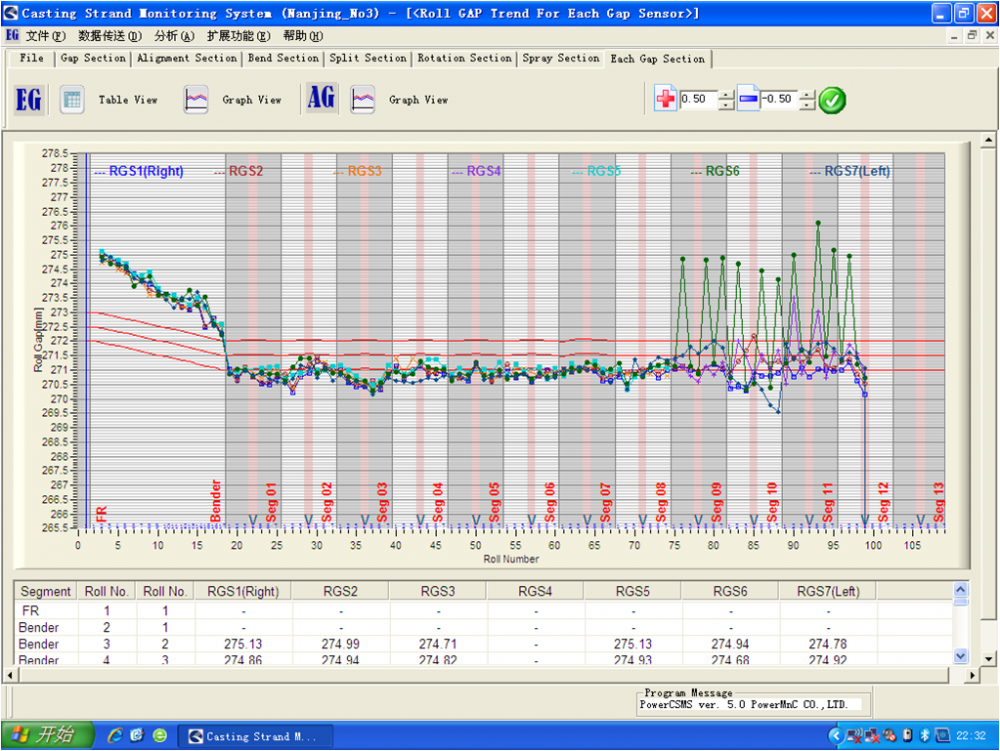Switch to Spray Section tab
1000x751 pixels.
(x=561, y=58)
